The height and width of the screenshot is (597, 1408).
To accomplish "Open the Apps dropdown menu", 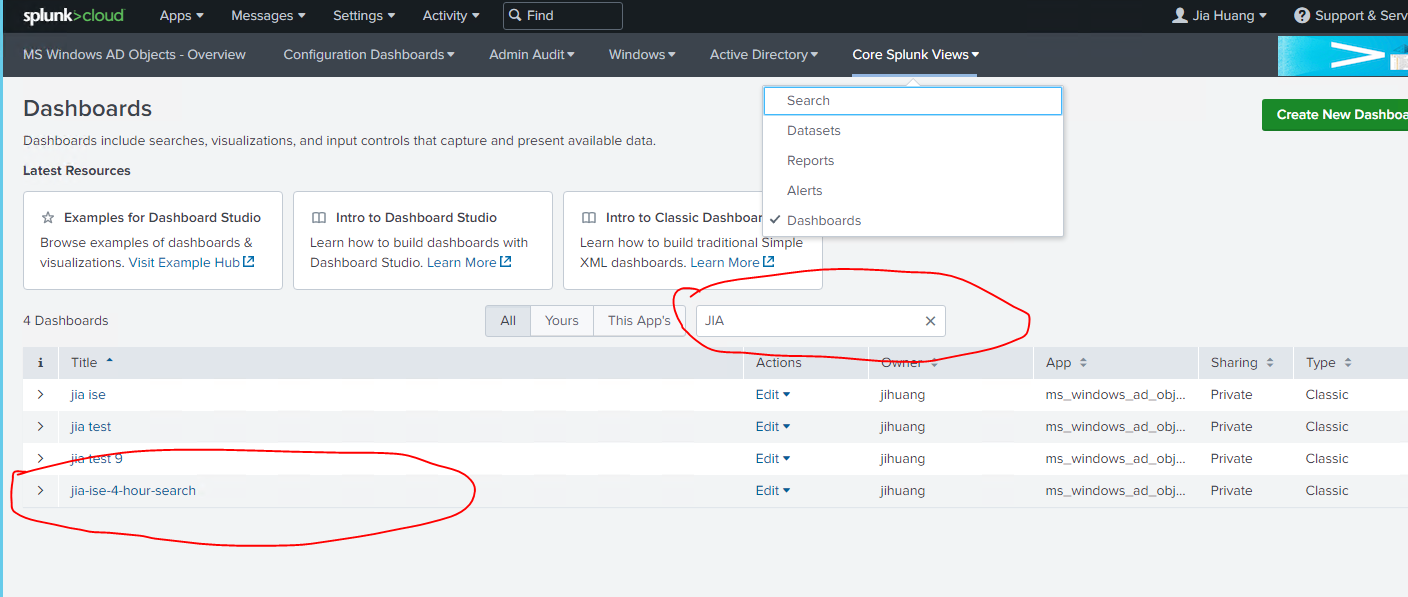I will point(181,16).
